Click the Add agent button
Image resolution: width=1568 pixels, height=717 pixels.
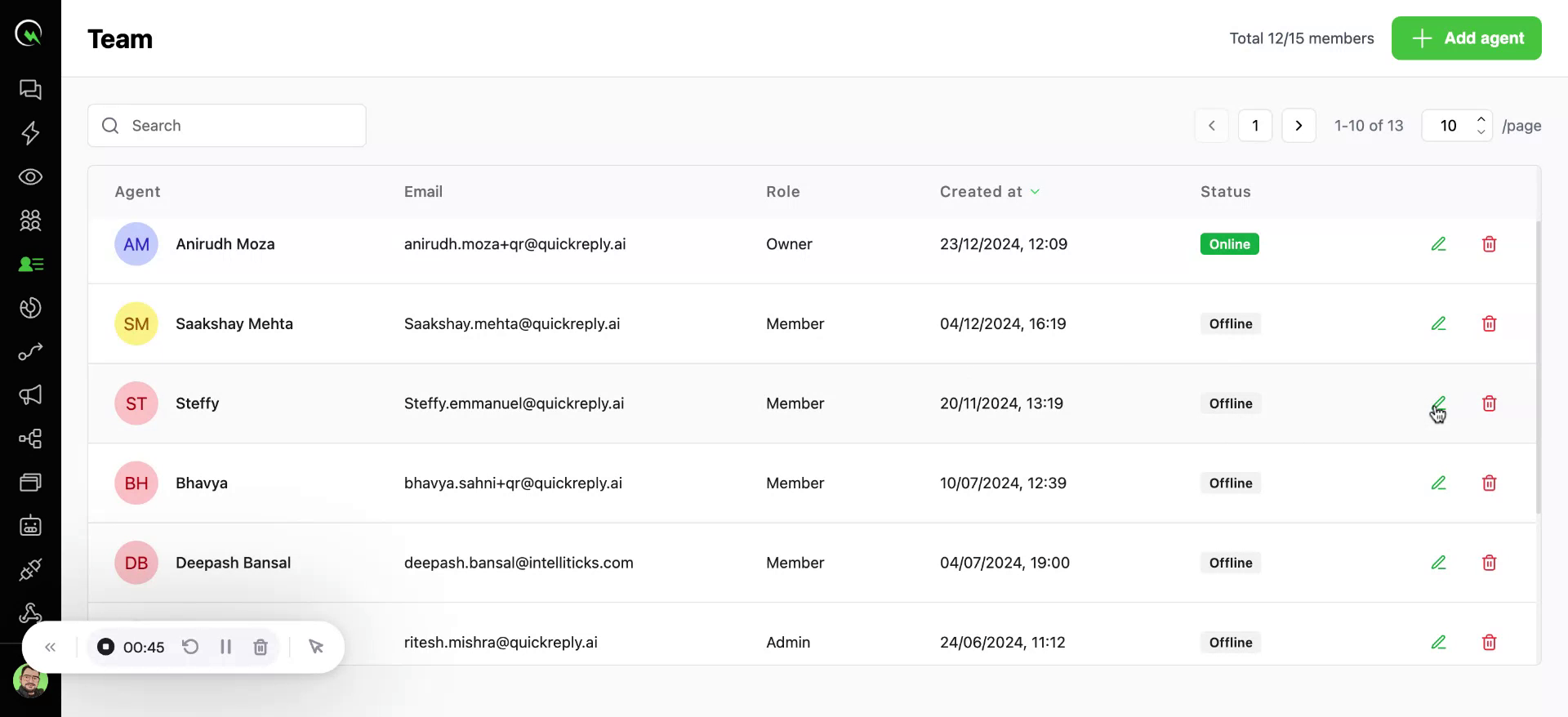[x=1466, y=38]
